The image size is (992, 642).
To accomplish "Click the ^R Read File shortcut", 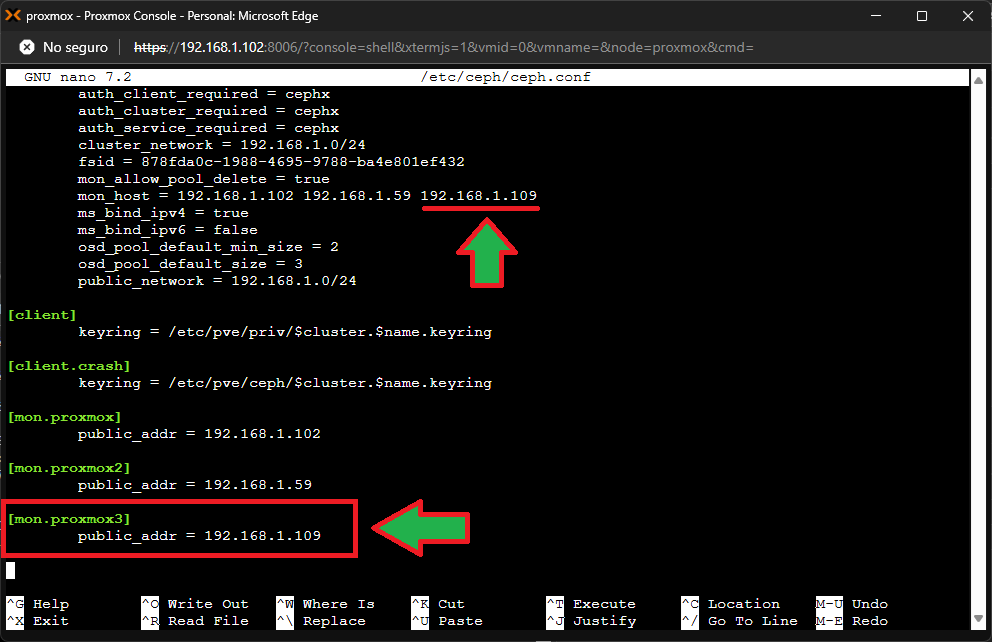I will pos(195,621).
